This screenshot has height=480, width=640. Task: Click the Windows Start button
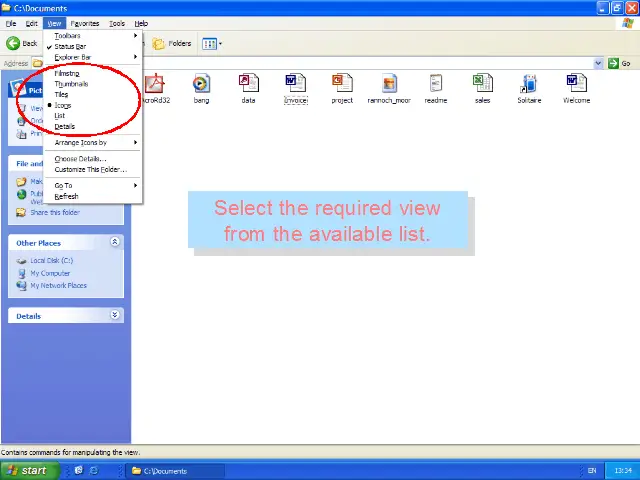29,471
